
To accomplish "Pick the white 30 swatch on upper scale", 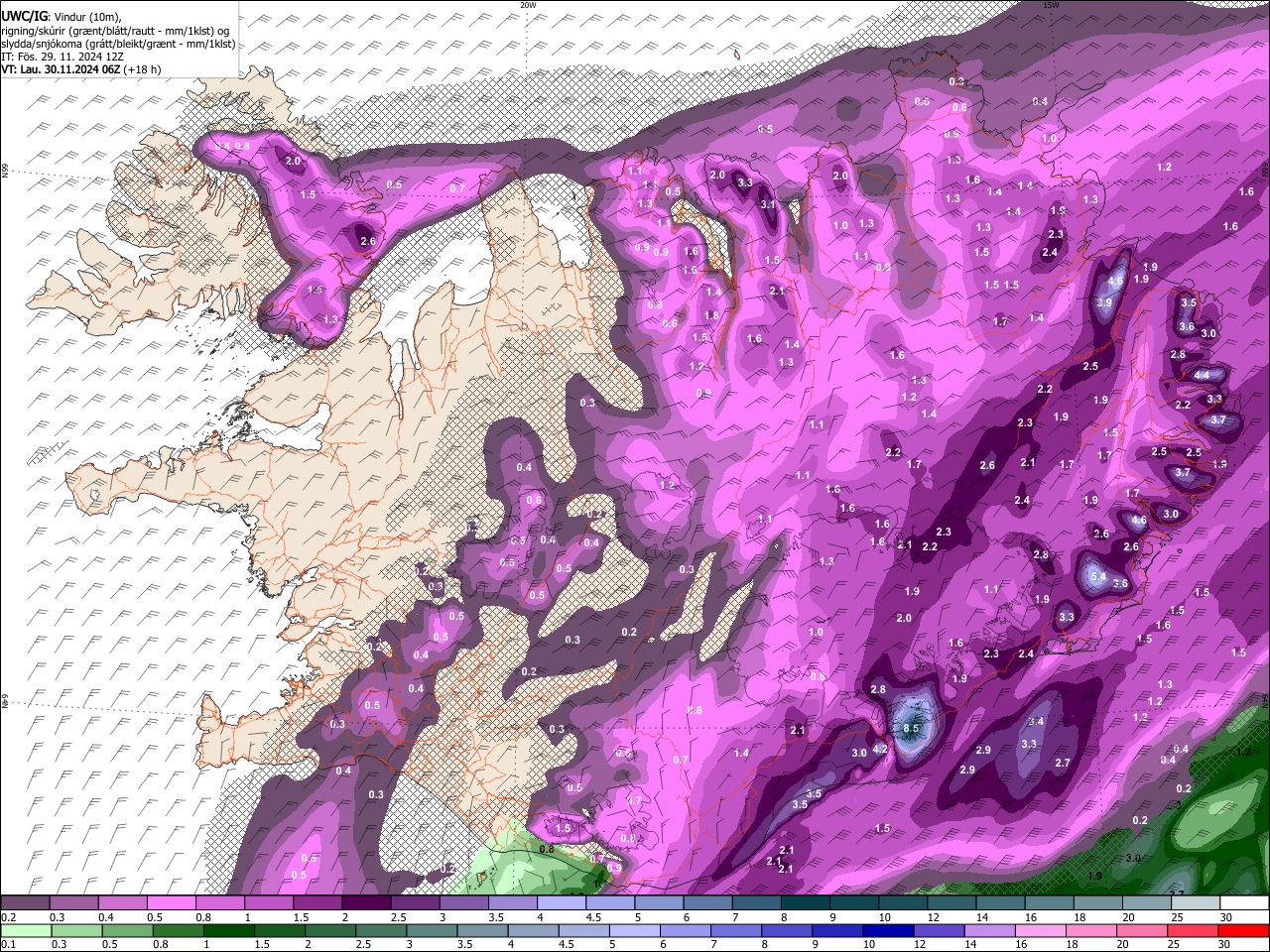I will [1244, 903].
